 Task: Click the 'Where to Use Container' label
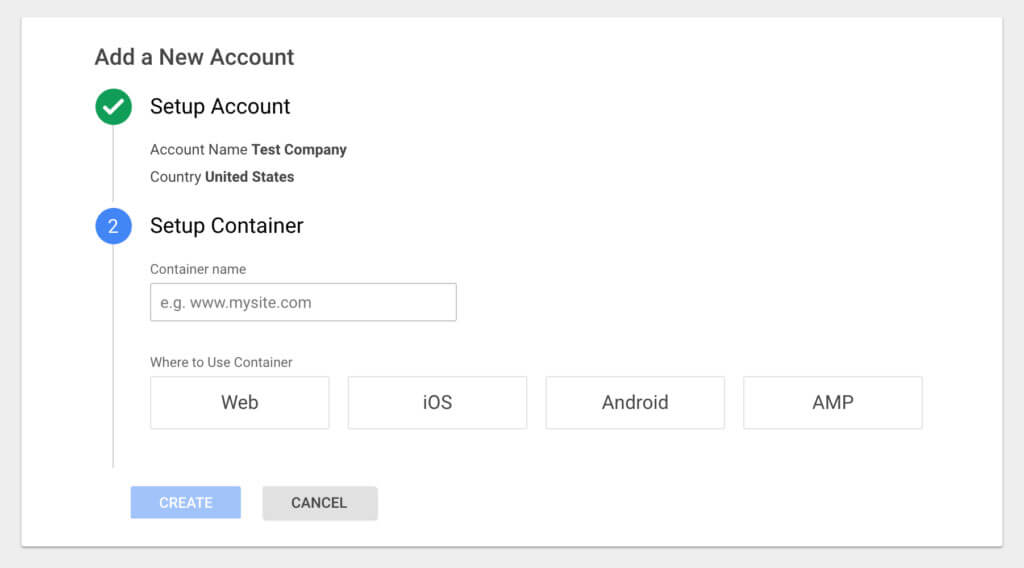coord(221,362)
